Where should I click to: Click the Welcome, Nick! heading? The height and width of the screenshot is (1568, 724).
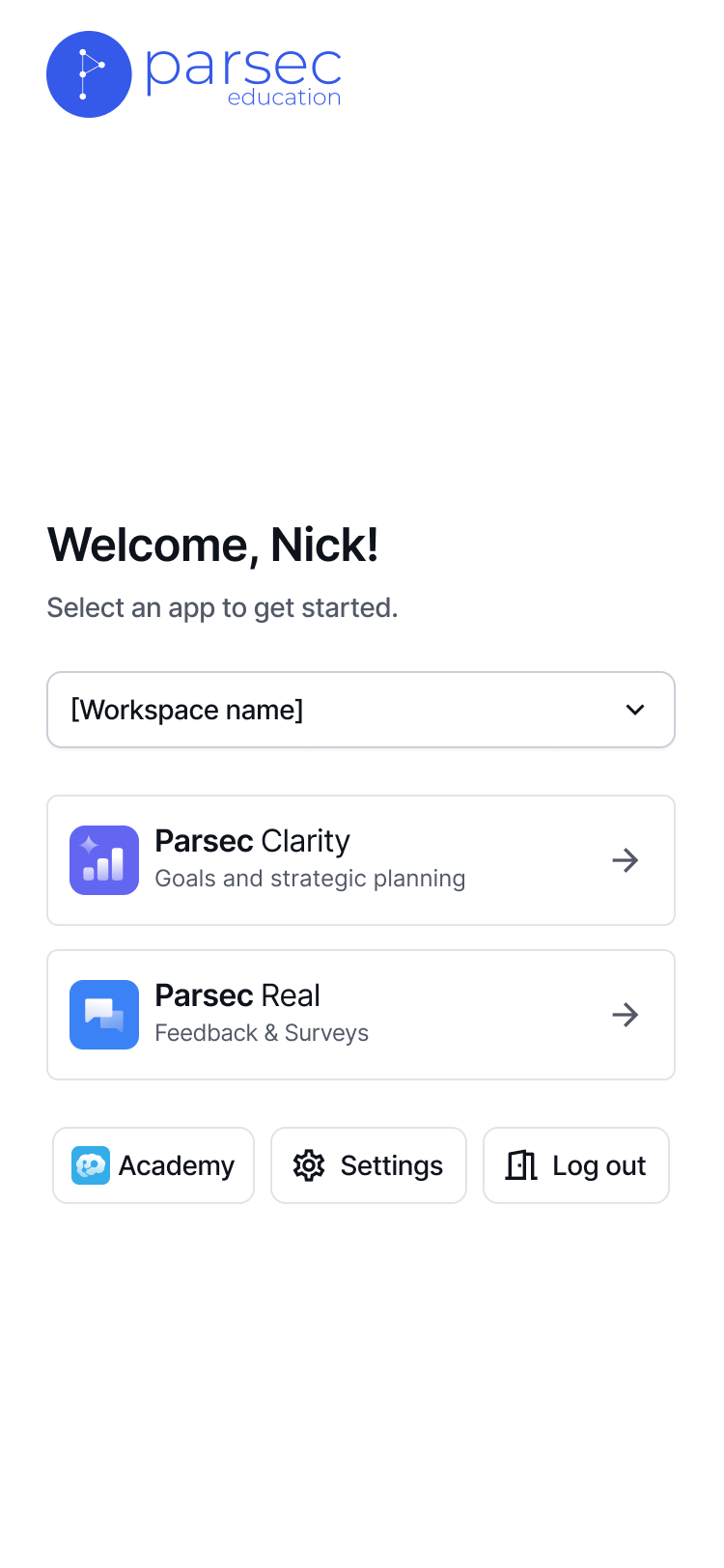tap(212, 545)
